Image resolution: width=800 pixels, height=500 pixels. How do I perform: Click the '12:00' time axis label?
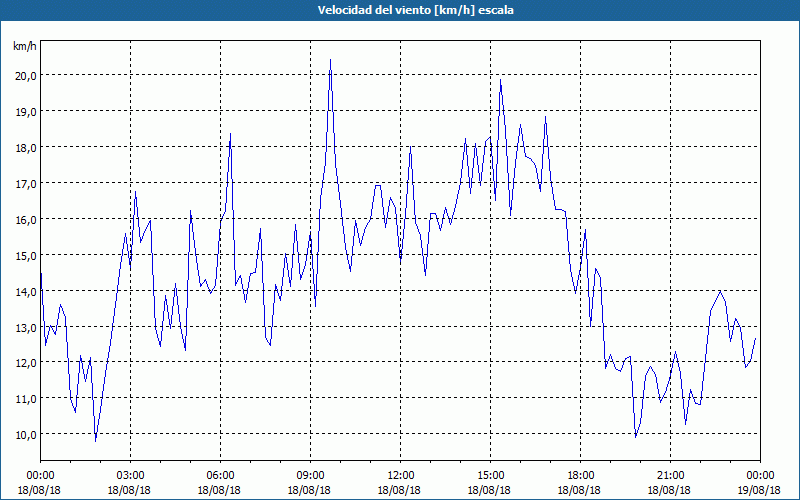click(400, 476)
